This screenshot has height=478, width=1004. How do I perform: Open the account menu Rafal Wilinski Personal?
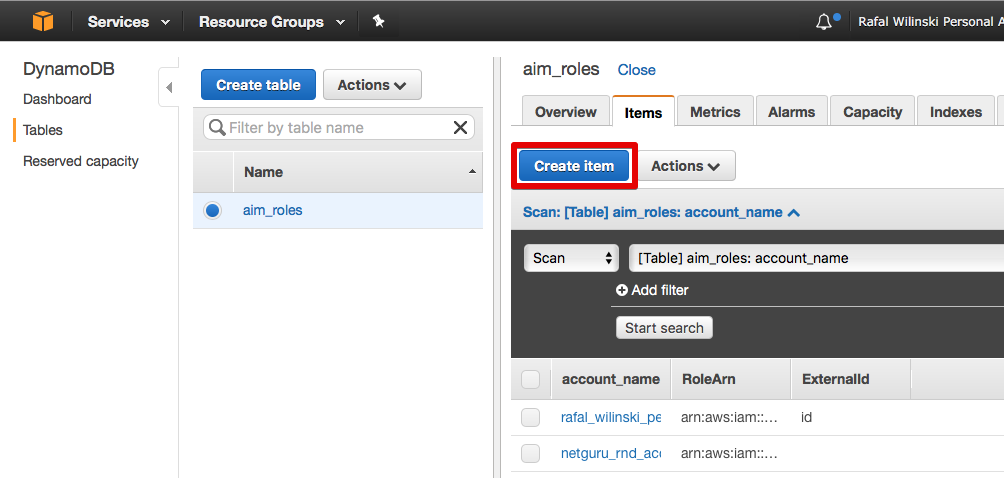tap(930, 22)
